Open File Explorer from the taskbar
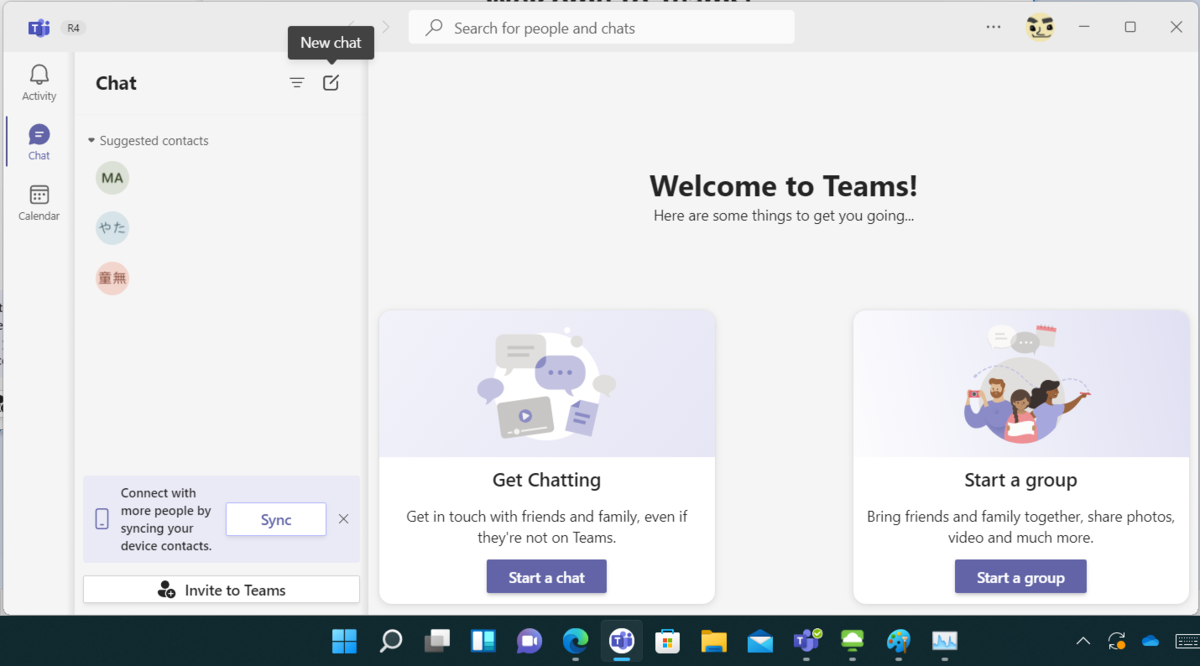The image size is (1200, 666). 714,641
